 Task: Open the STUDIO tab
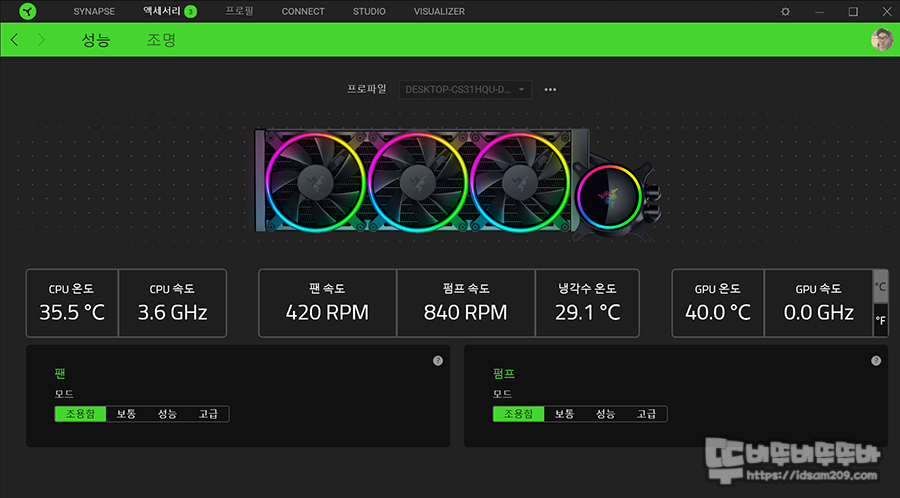[x=369, y=11]
